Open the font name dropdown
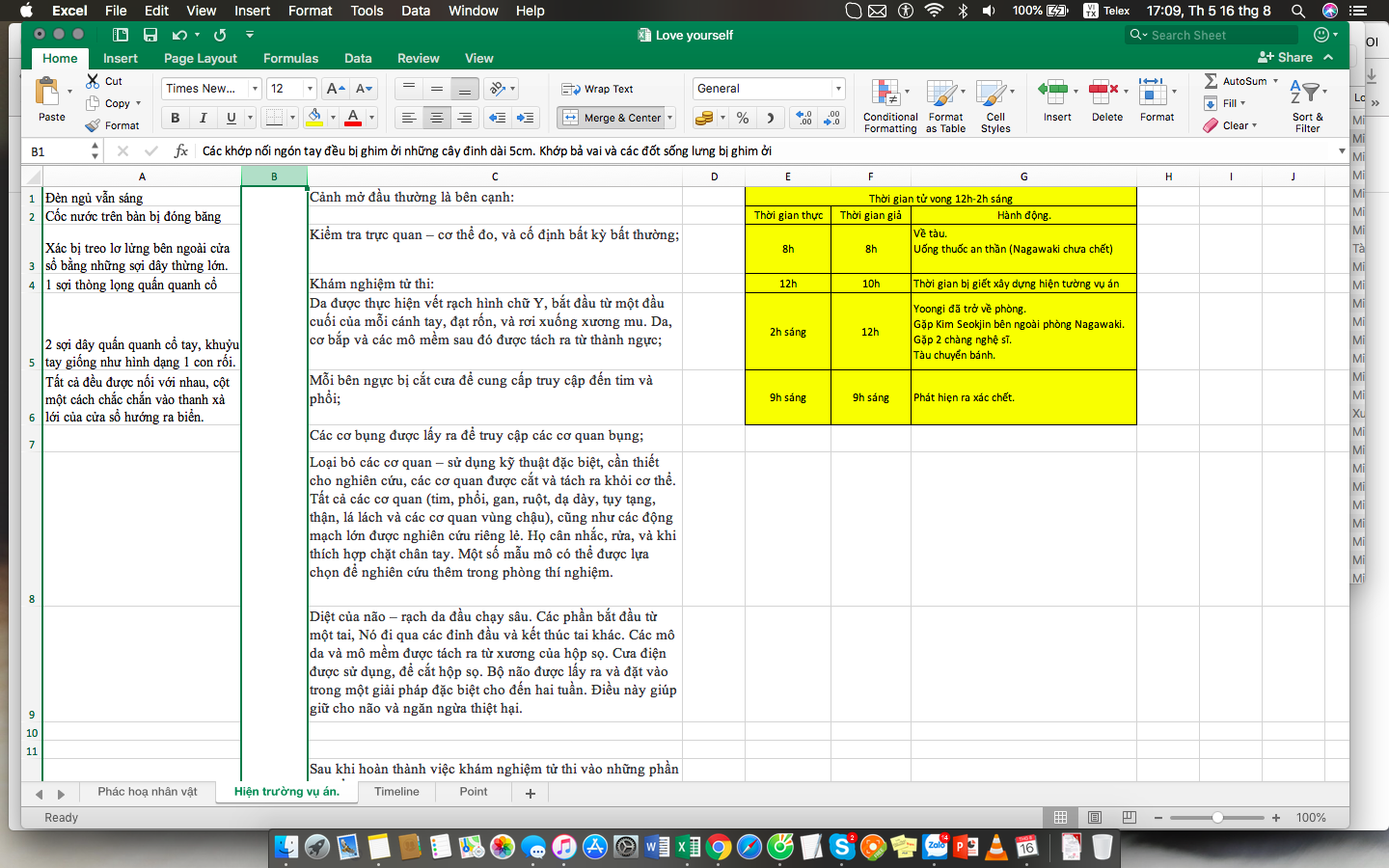Image resolution: width=1389 pixels, height=868 pixels. pyautogui.click(x=255, y=89)
